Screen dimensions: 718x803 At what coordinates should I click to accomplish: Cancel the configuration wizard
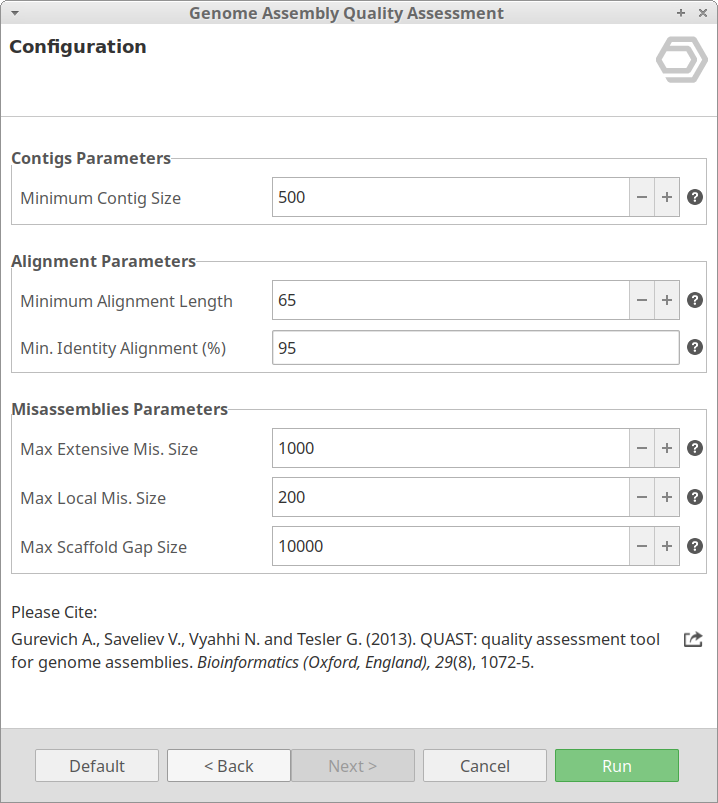coord(485,766)
